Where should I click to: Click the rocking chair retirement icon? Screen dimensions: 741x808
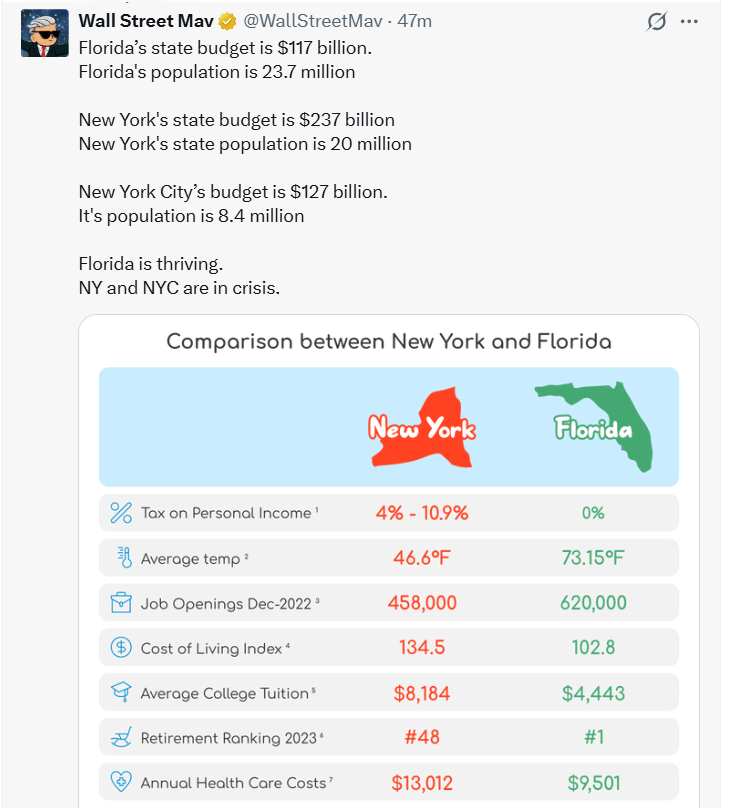pyautogui.click(x=121, y=738)
